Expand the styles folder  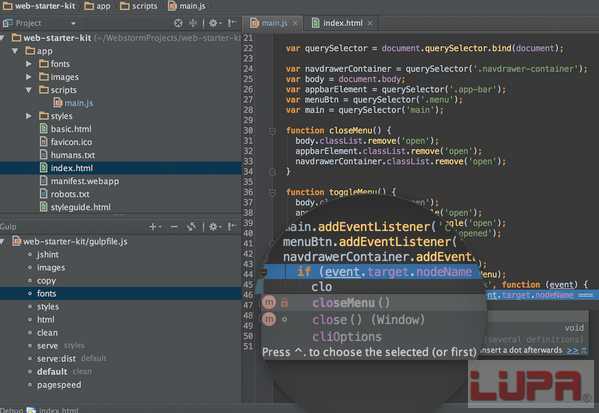29,116
